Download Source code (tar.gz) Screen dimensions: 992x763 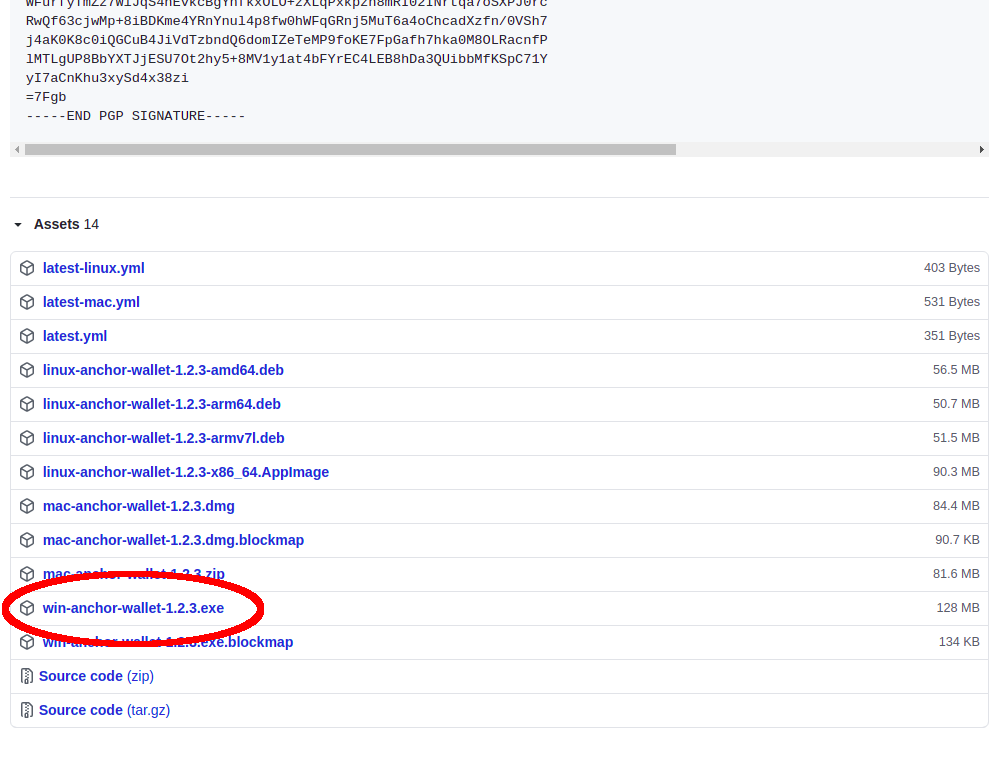click(x=104, y=710)
